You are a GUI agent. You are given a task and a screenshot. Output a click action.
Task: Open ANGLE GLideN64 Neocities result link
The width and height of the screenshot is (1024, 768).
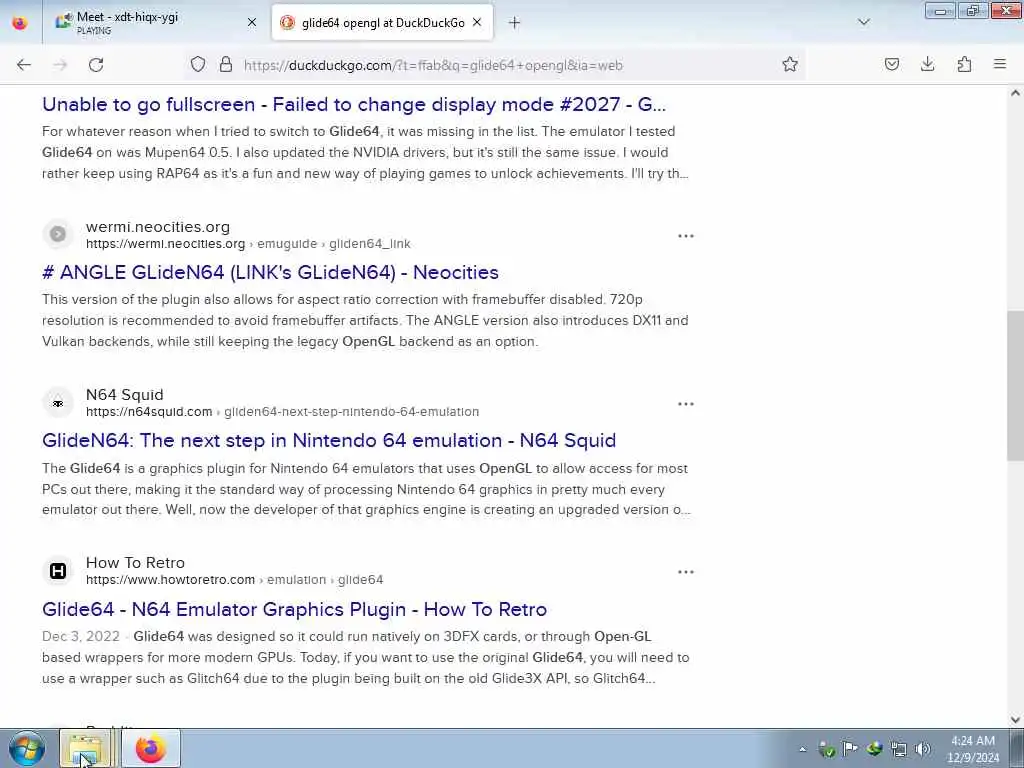[270, 272]
